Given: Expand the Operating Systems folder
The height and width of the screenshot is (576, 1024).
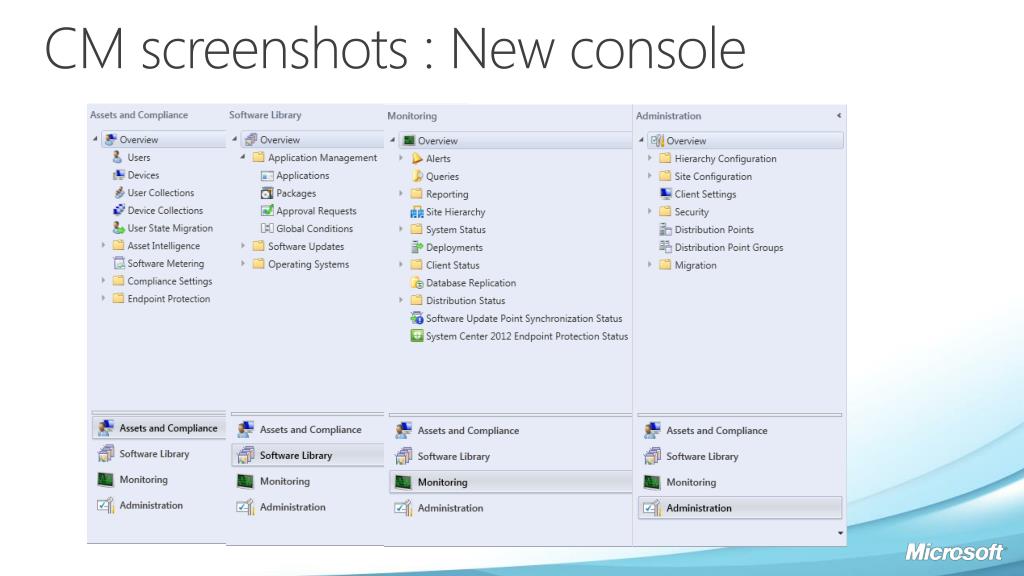Looking at the screenshot, I should (243, 264).
